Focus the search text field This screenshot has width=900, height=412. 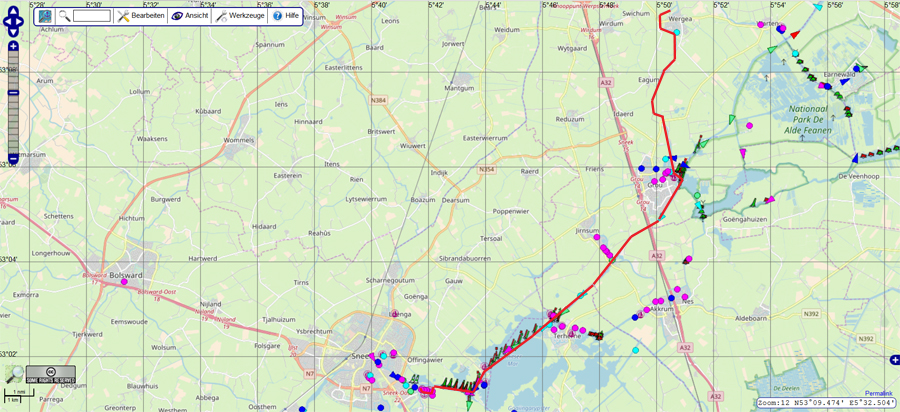pos(91,16)
